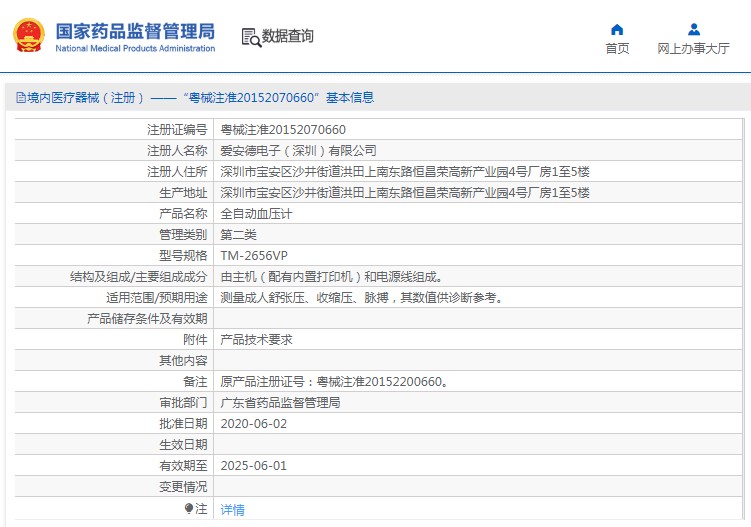
Task: Select model value TM-2656VP
Action: [x=254, y=256]
